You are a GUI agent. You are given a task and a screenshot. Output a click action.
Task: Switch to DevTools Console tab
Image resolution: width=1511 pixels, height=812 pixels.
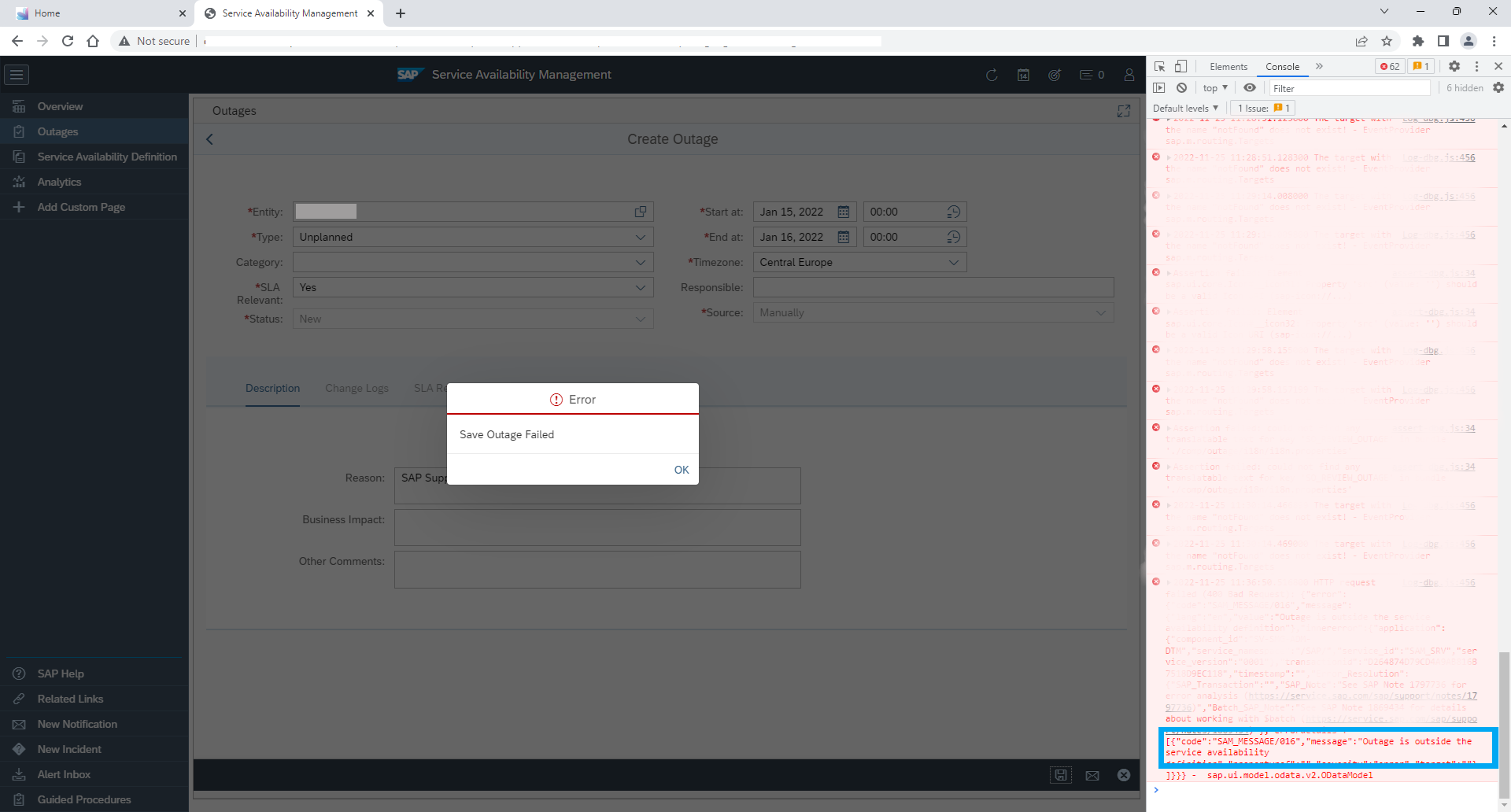click(1282, 67)
